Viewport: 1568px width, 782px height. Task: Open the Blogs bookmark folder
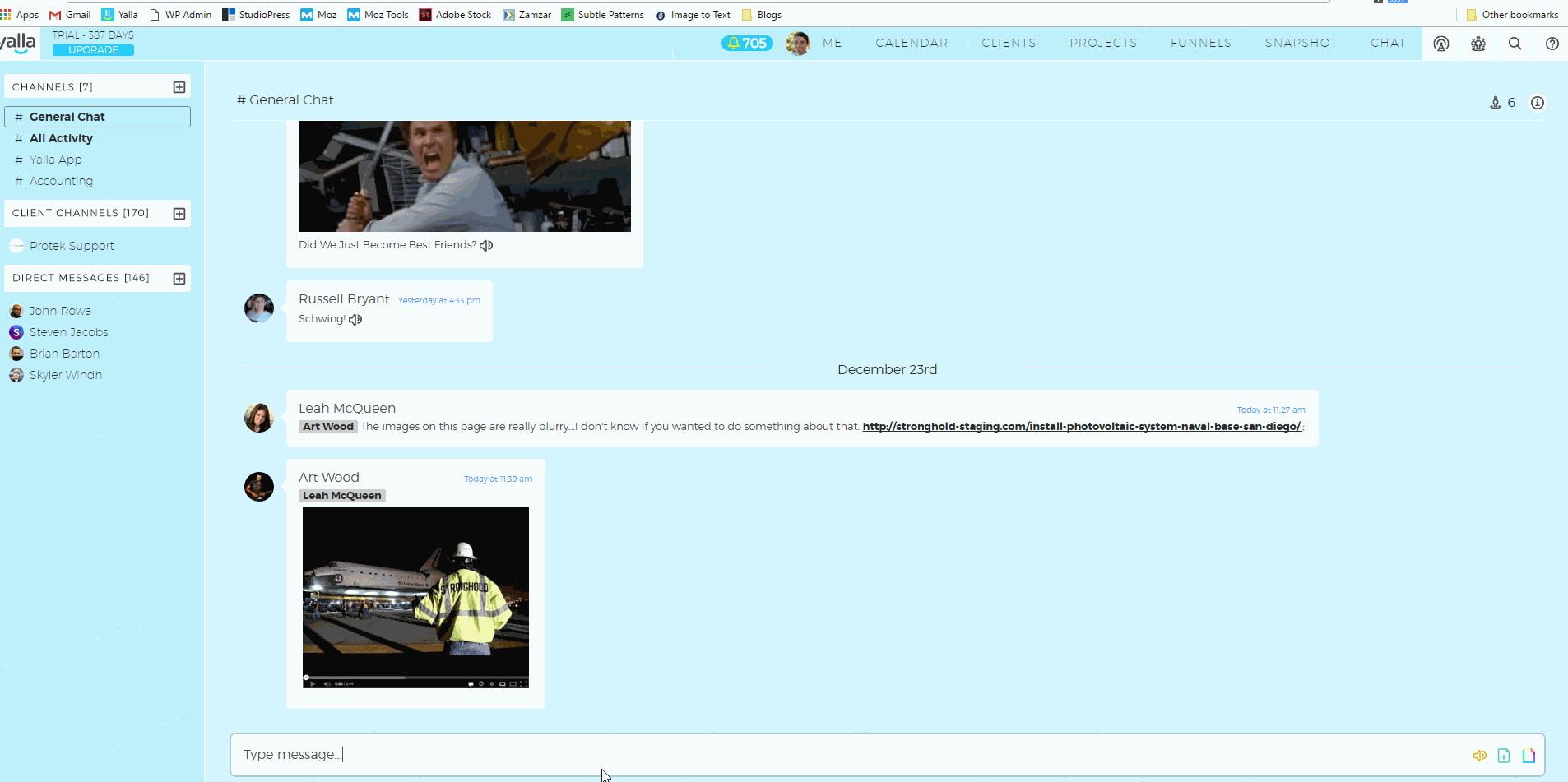pyautogui.click(x=761, y=15)
